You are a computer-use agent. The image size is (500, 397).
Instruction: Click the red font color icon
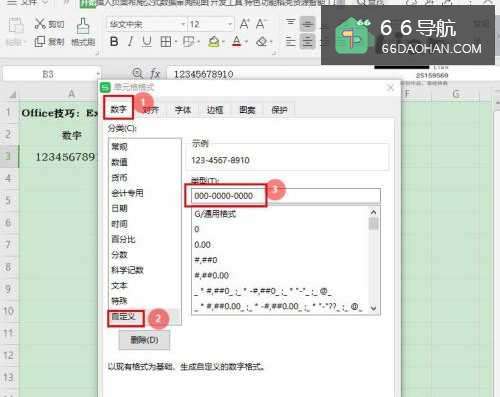(x=237, y=42)
